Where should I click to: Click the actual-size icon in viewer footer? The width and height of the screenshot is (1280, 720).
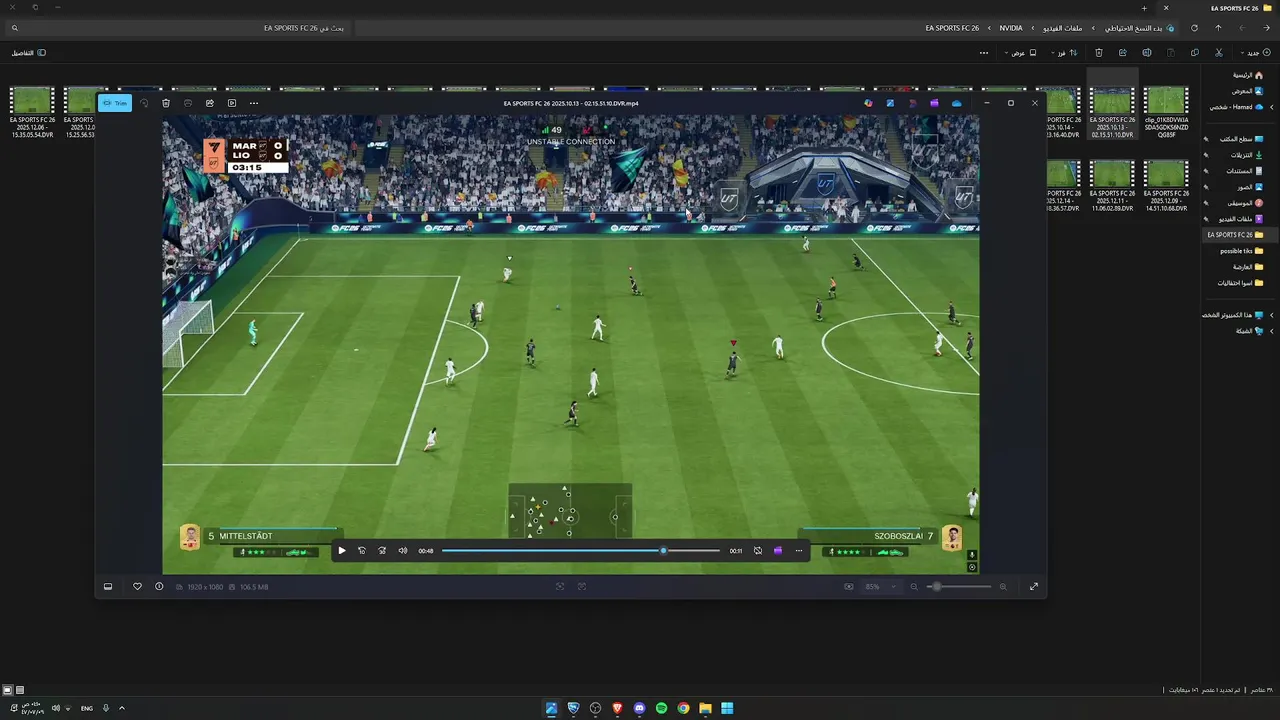[582, 587]
